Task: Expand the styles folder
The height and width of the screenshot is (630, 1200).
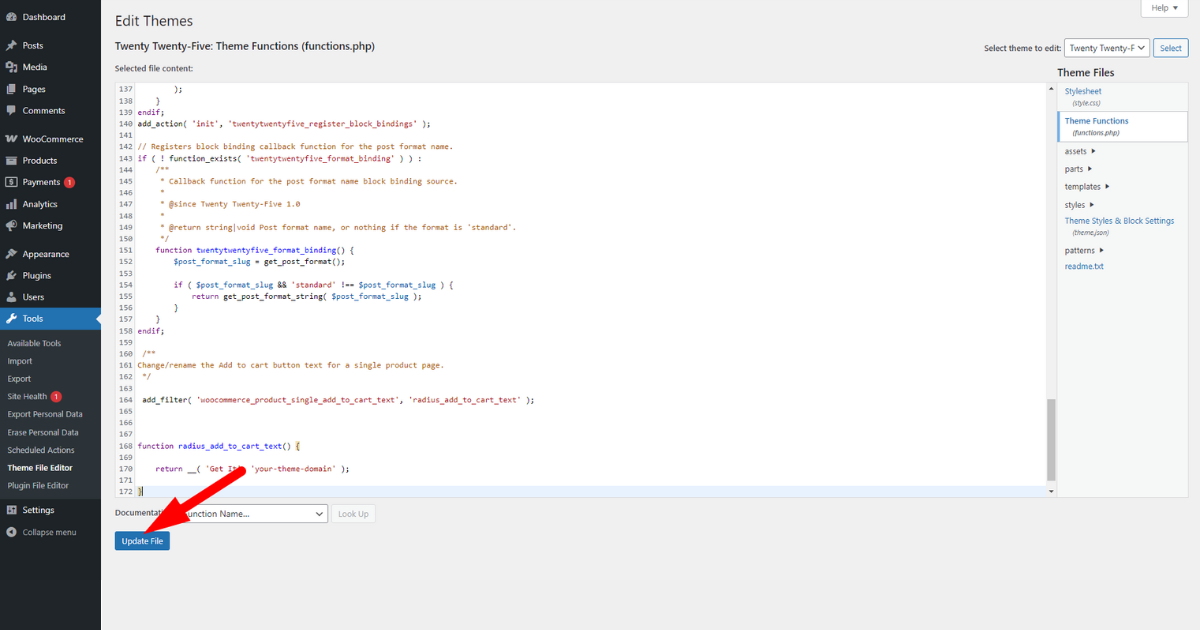Action: 1080,205
